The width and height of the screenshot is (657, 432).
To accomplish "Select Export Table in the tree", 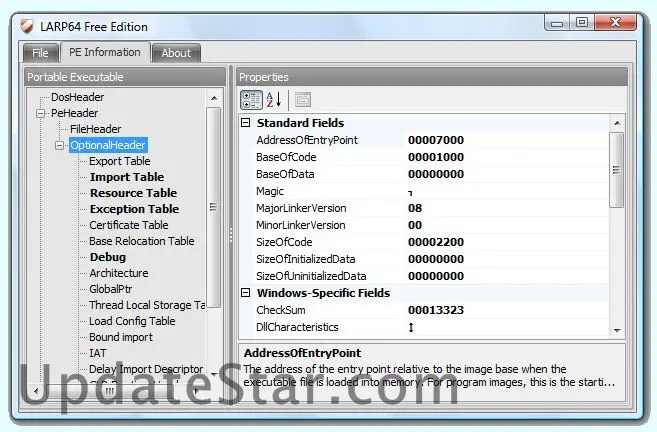I will [120, 161].
